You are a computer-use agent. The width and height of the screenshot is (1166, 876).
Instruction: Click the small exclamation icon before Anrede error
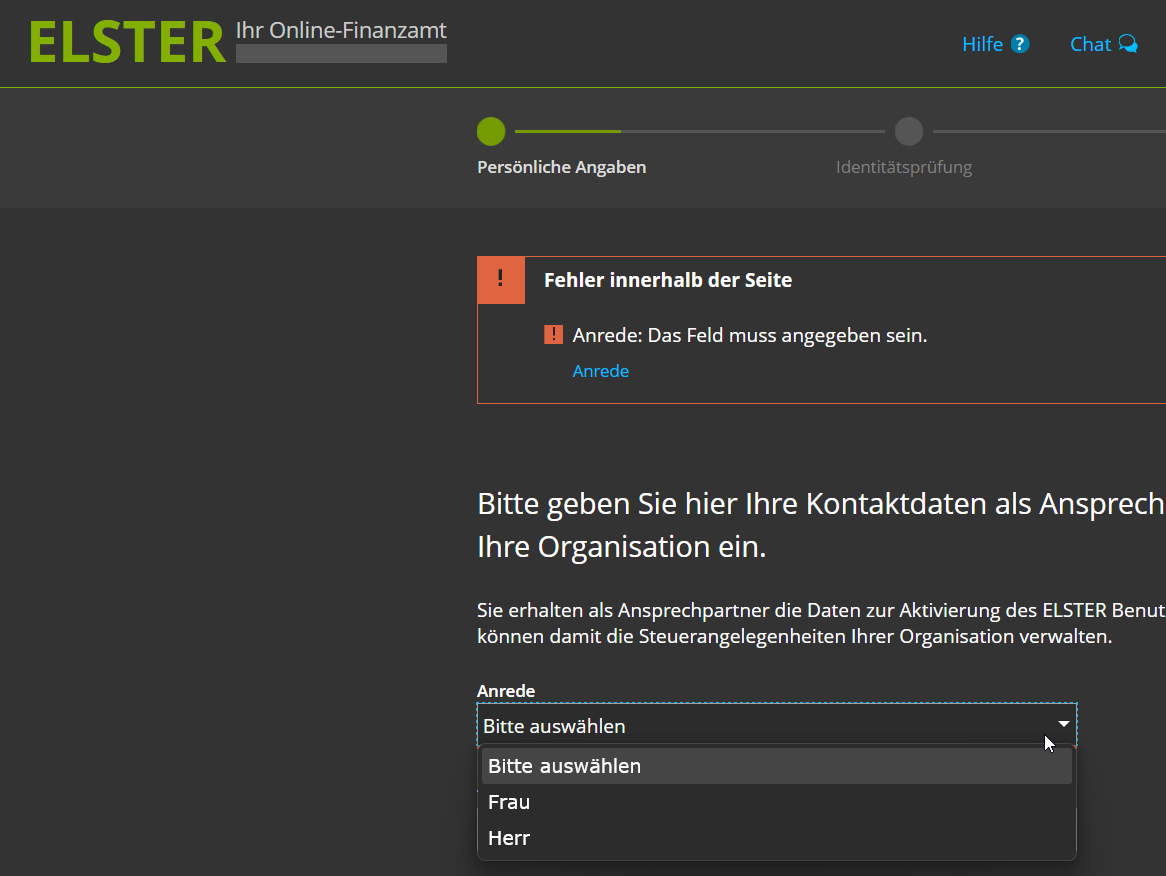click(553, 335)
